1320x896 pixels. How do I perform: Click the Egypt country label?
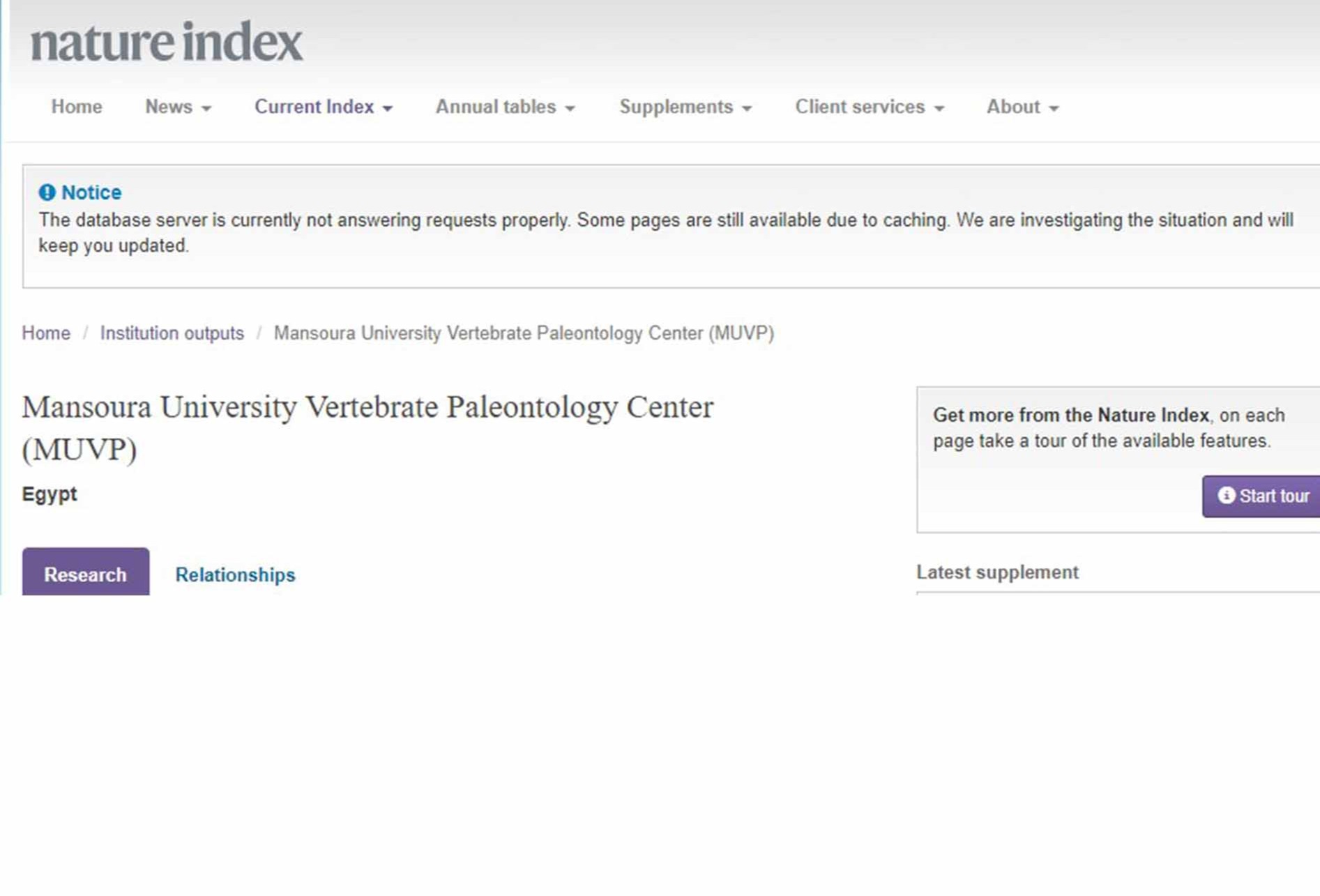(x=50, y=494)
